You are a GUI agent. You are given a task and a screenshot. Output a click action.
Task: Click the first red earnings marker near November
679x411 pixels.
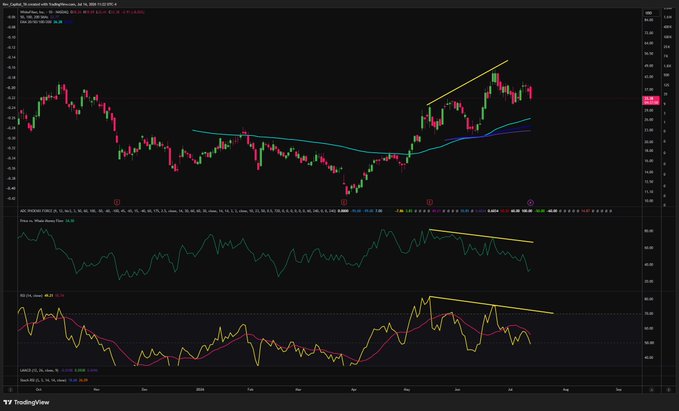click(117, 202)
